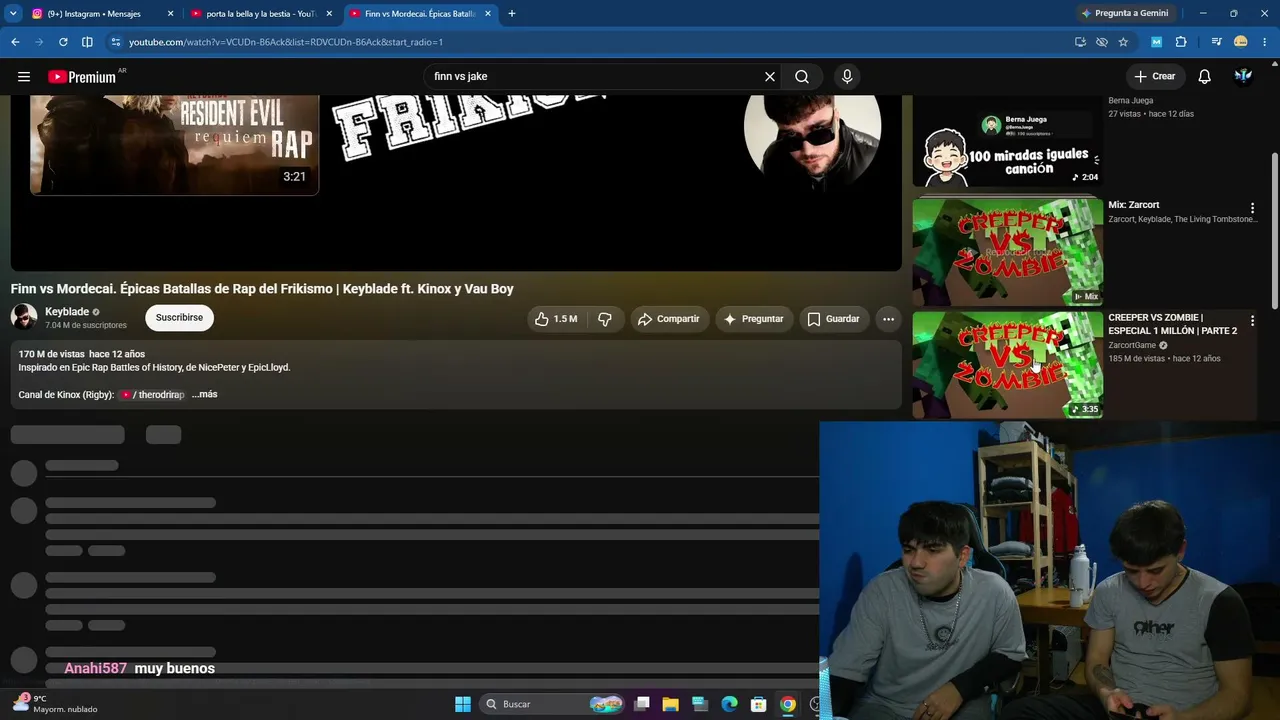Switch to porta la bella y la bestia tab

coord(261,14)
